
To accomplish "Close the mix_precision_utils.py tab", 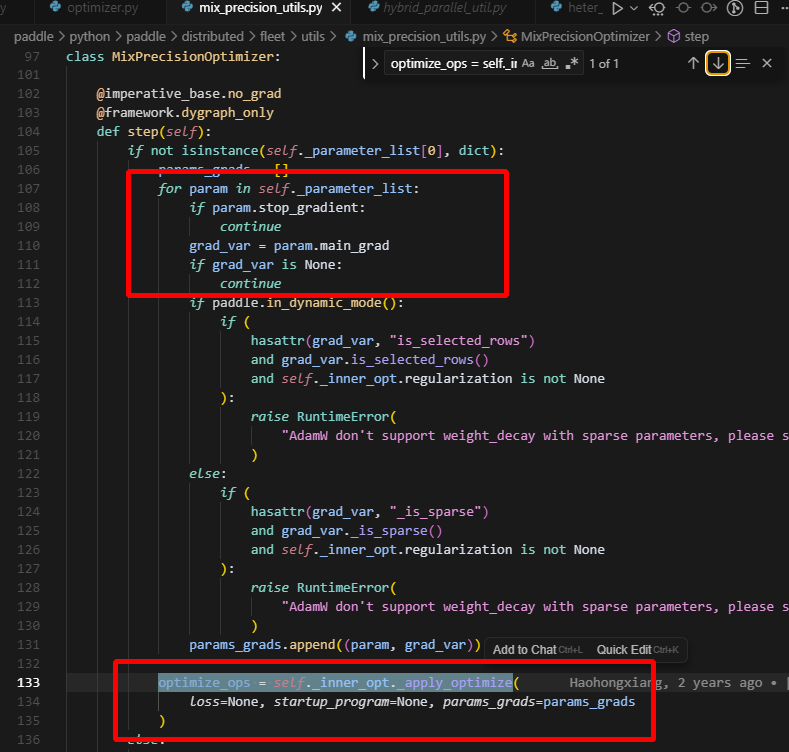I will 338,9.
